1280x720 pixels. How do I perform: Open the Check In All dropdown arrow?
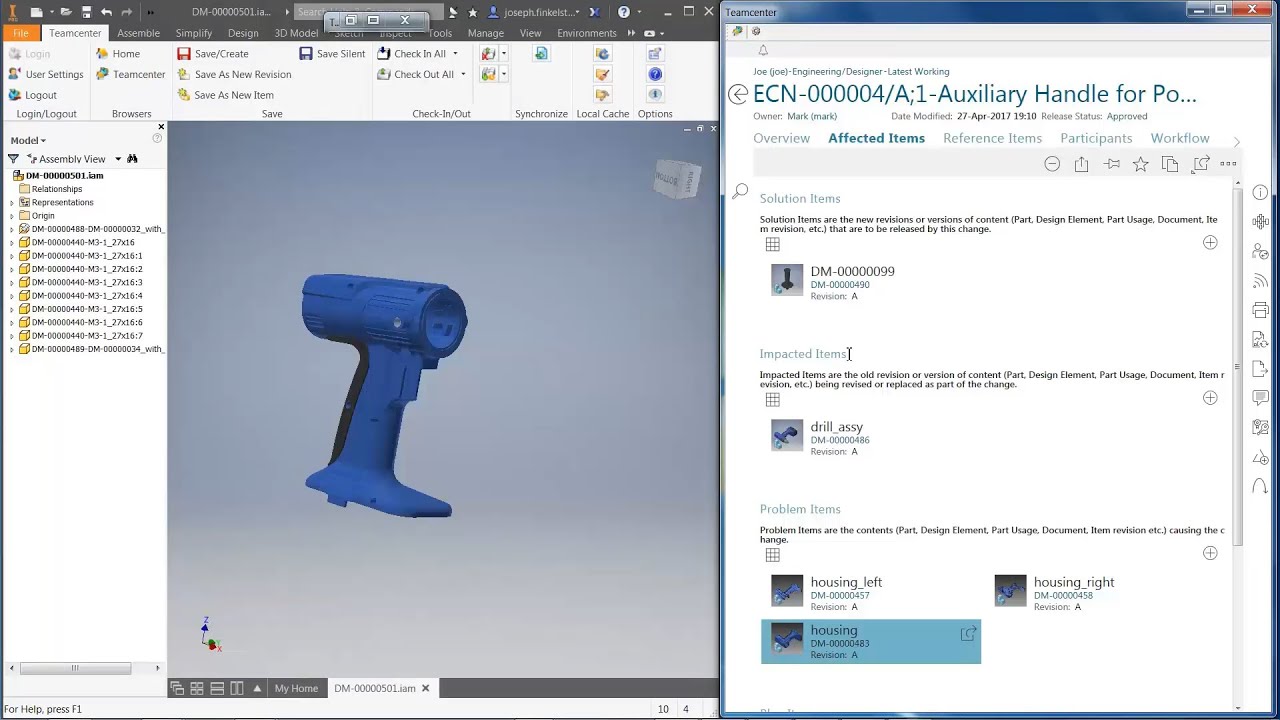click(x=455, y=54)
